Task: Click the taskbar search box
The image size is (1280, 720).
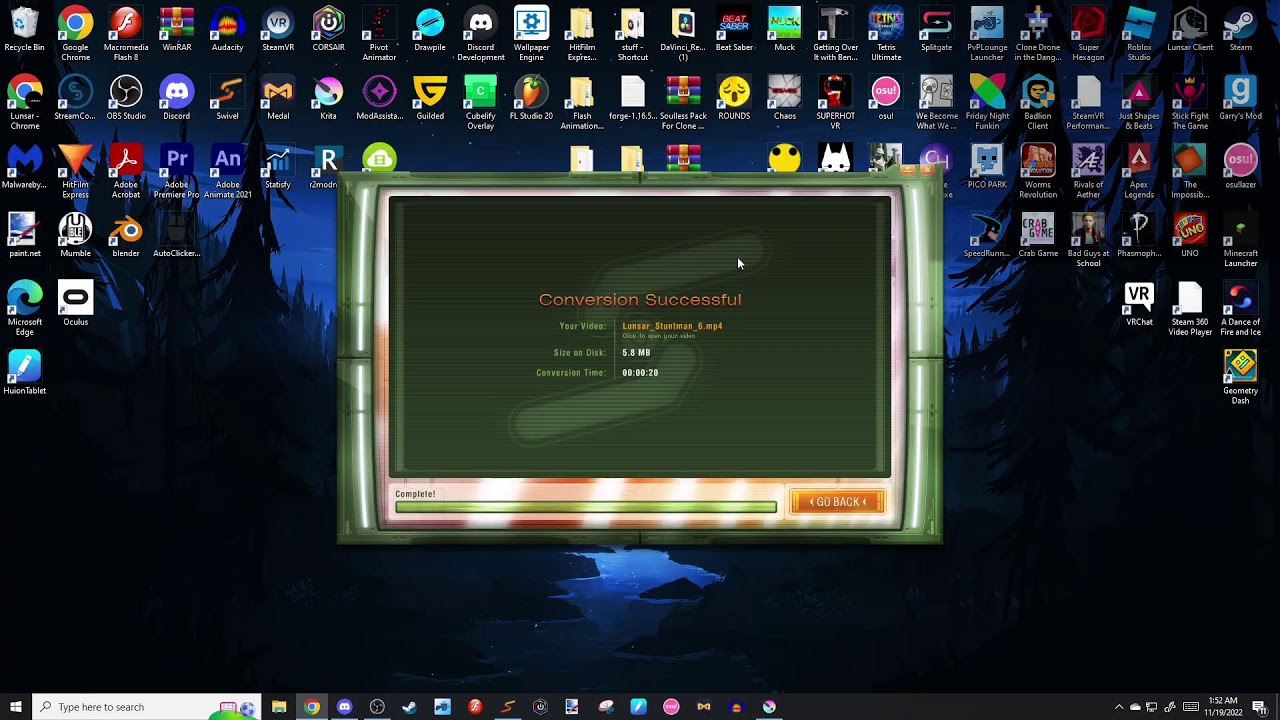Action: 147,707
